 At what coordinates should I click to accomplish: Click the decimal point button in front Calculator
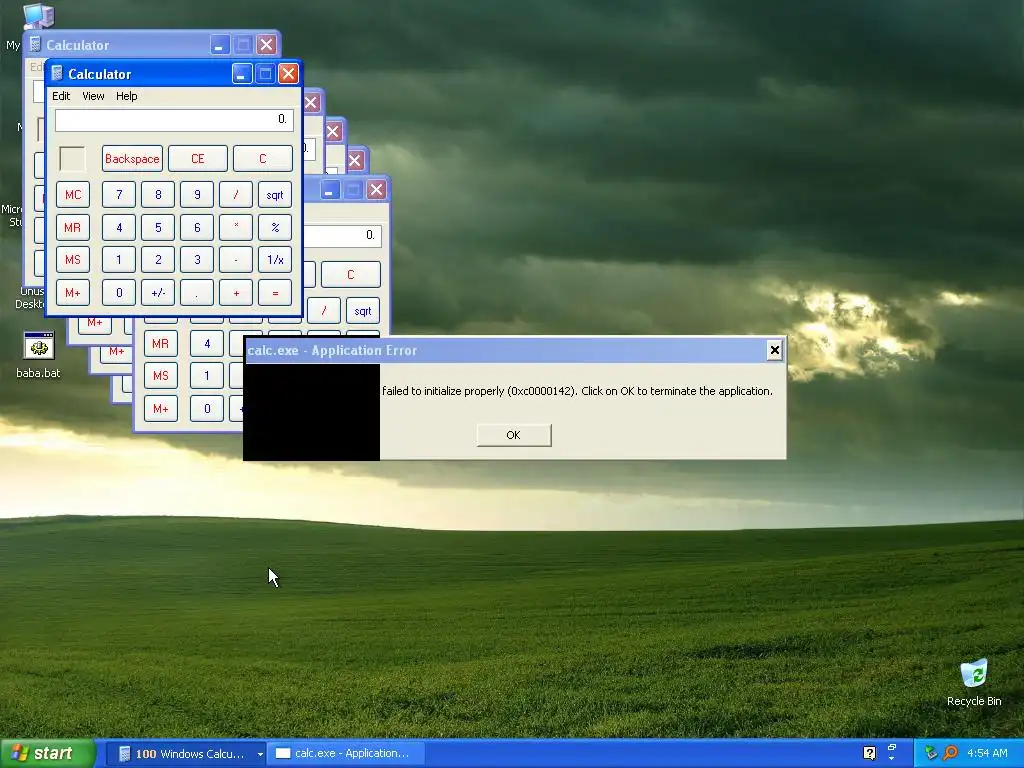197,293
